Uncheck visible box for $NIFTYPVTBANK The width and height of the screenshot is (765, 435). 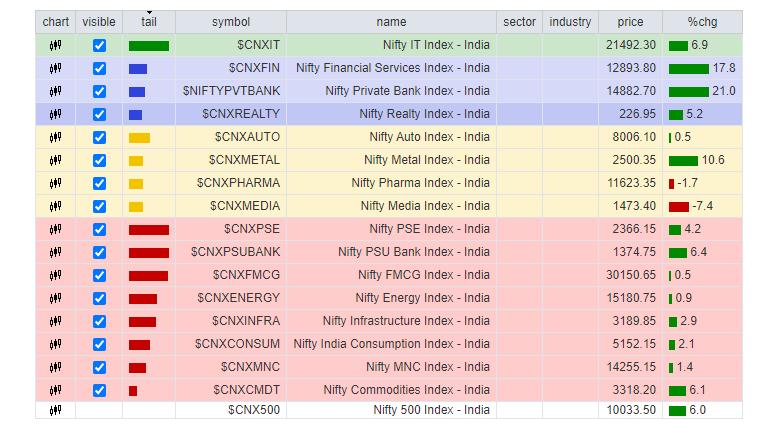pyautogui.click(x=99, y=91)
